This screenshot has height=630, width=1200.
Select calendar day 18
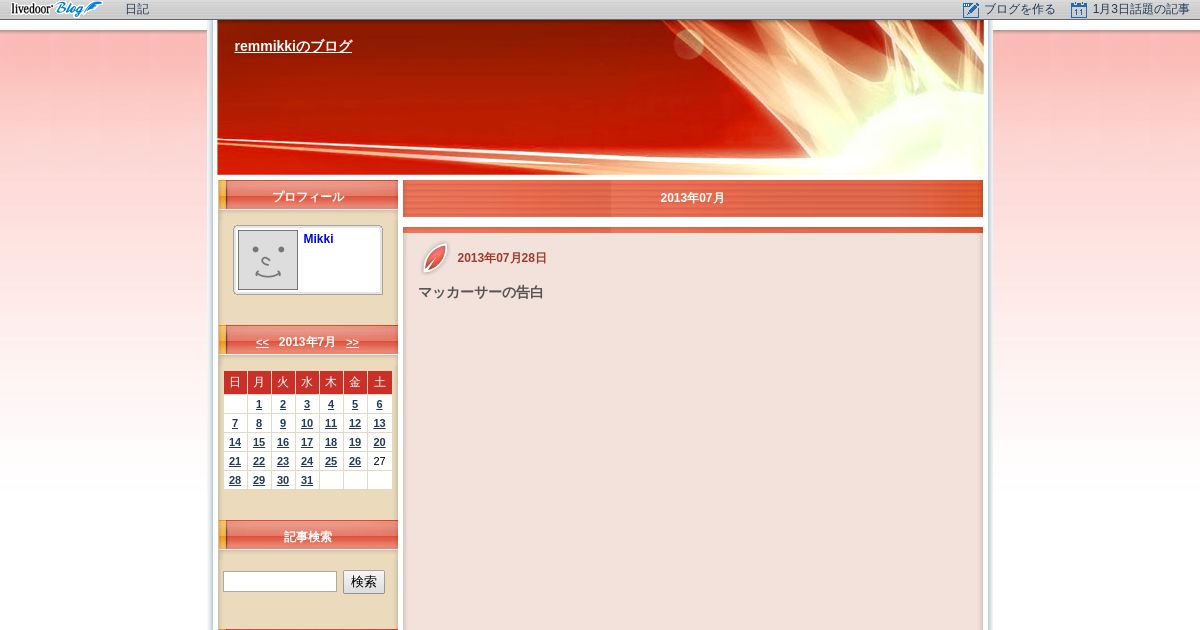(331, 442)
